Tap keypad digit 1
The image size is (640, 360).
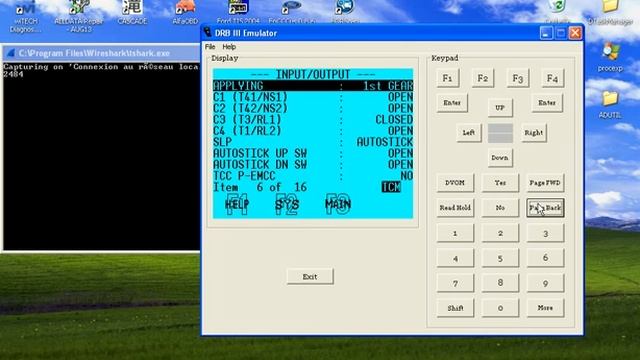click(455, 233)
